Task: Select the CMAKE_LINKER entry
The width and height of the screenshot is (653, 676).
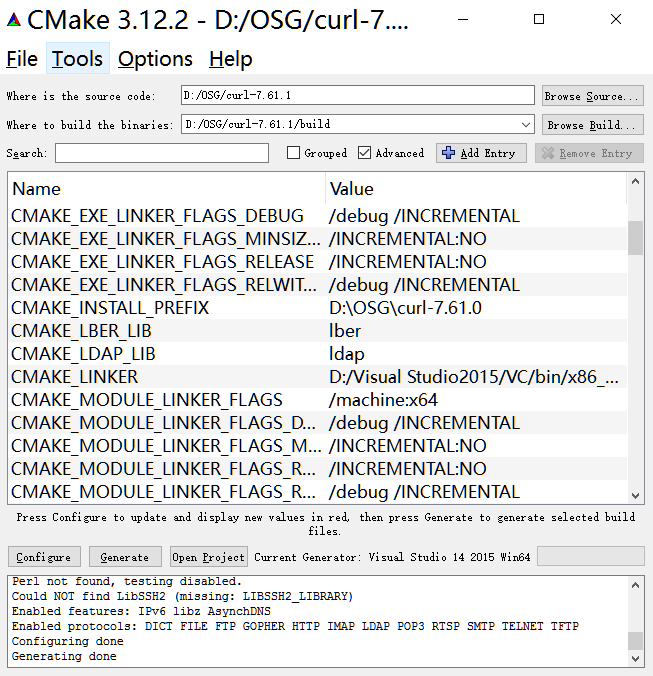Action: pyautogui.click(x=75, y=377)
